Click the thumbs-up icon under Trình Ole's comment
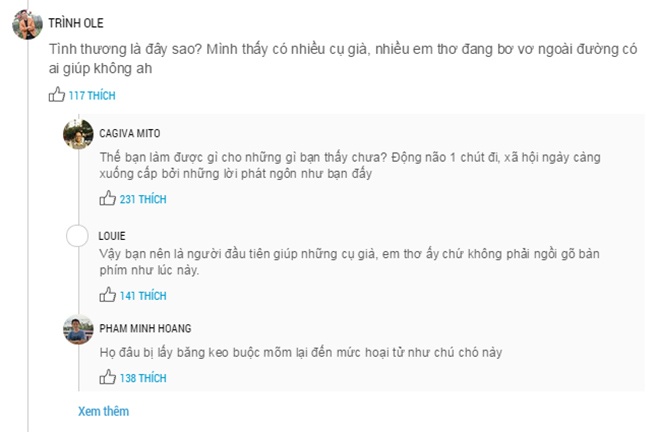660x432 pixels. (57, 95)
